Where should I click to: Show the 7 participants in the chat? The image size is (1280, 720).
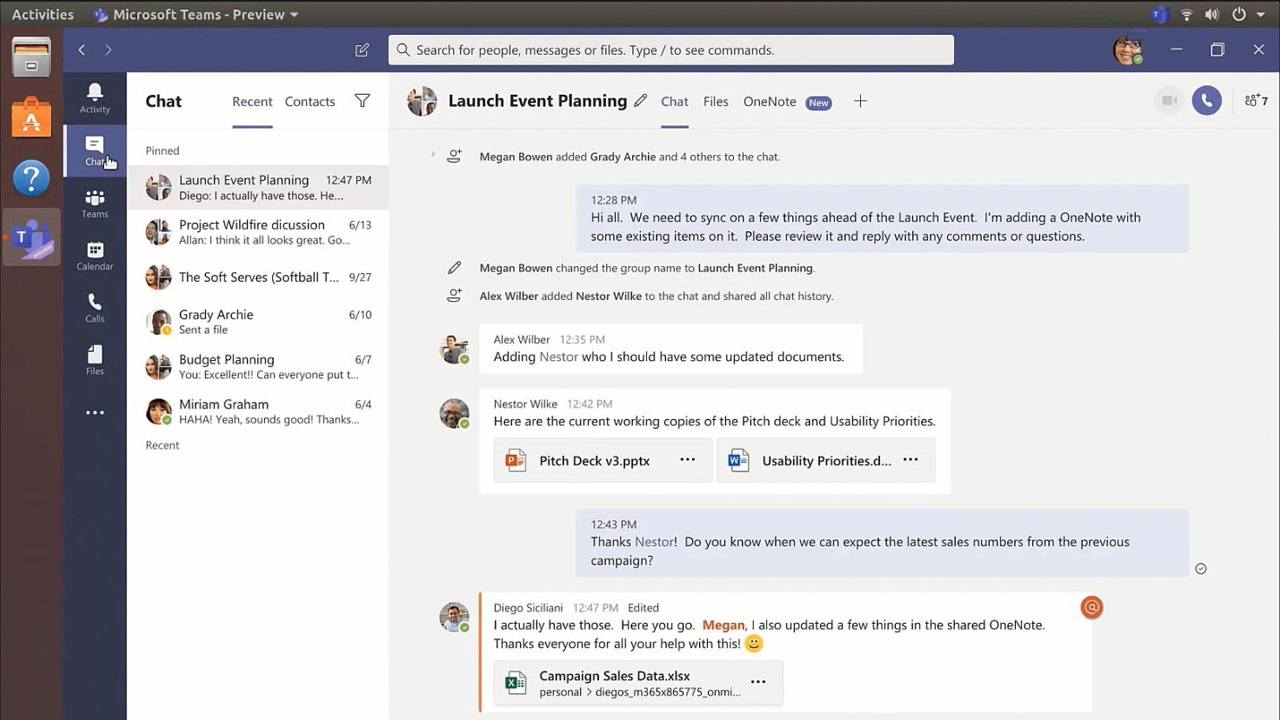coord(1256,101)
